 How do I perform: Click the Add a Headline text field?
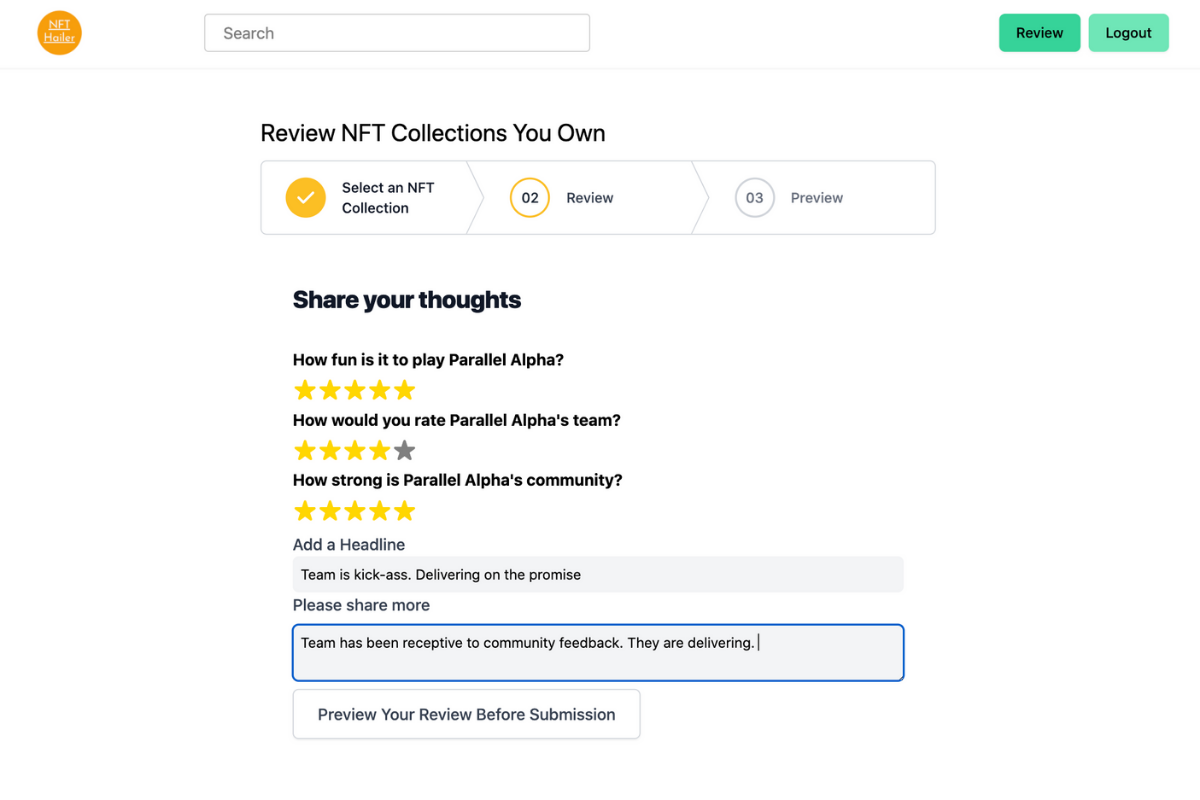(598, 575)
